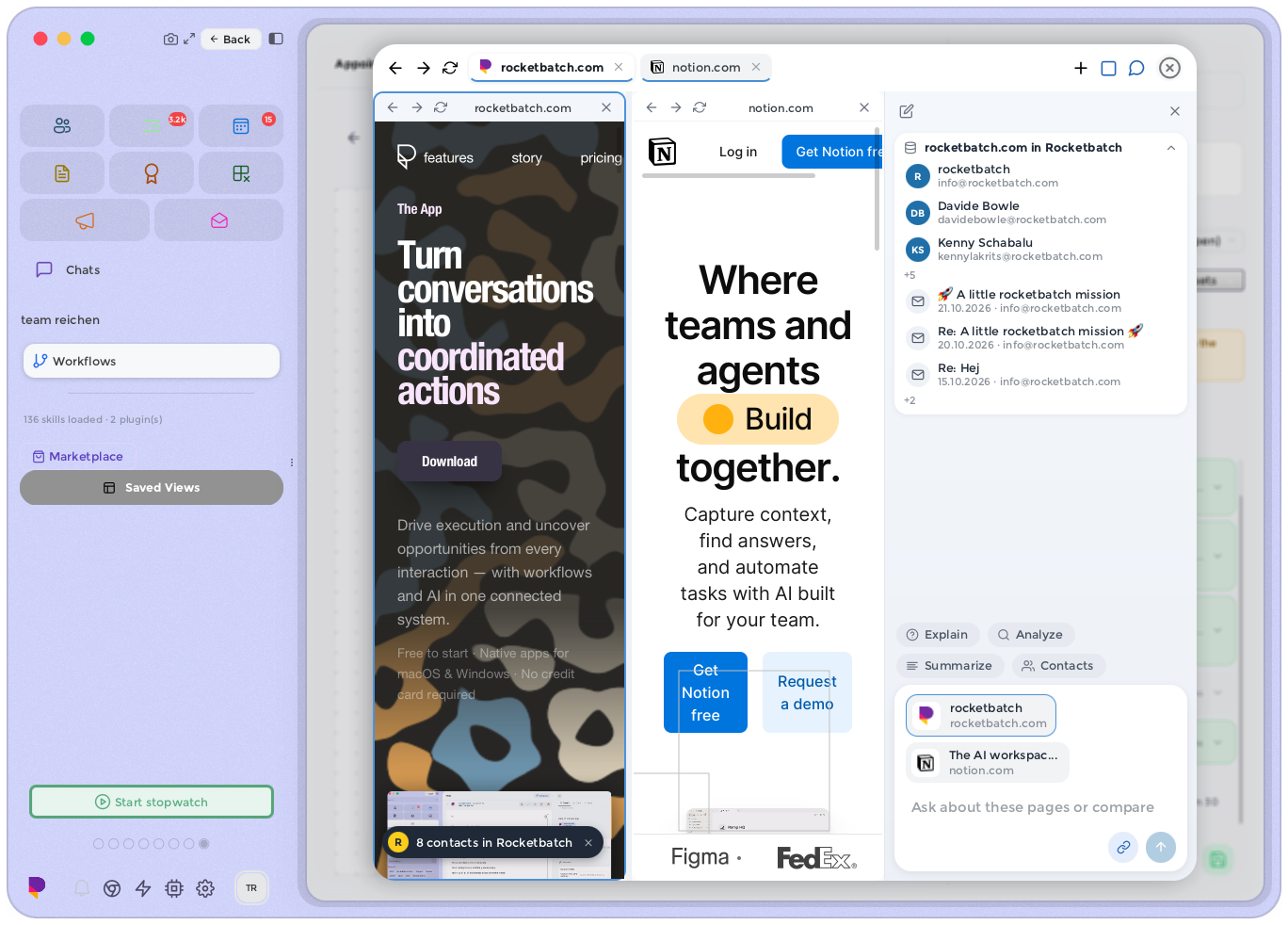Click the notification bell icon
Screen dimensions: 1288x925
coord(82,888)
